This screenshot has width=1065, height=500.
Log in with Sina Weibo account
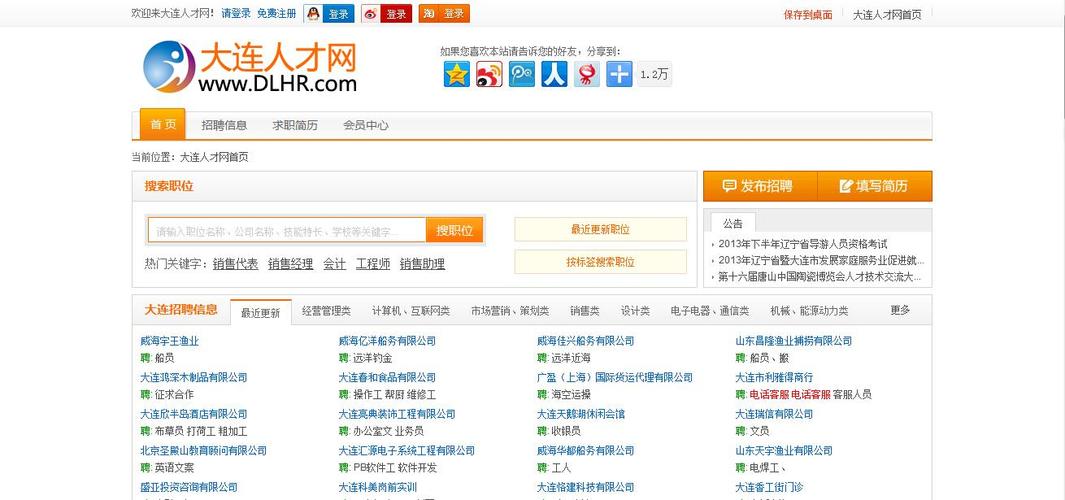[386, 14]
